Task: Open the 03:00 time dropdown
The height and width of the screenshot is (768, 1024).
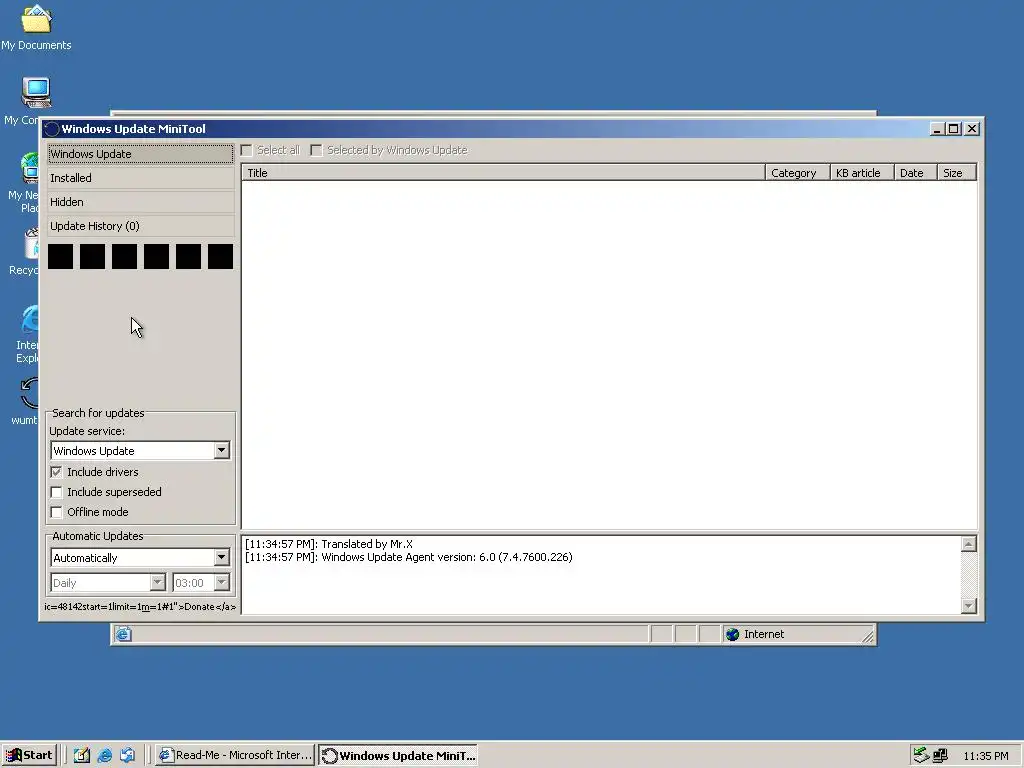Action: 221,583
